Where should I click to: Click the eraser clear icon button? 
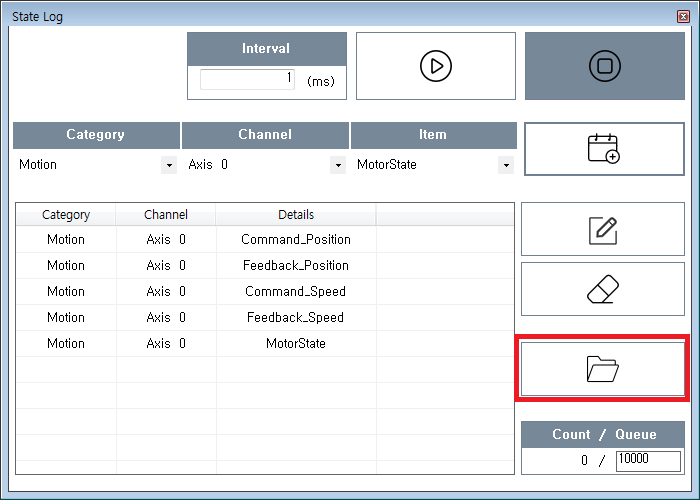coord(603,290)
